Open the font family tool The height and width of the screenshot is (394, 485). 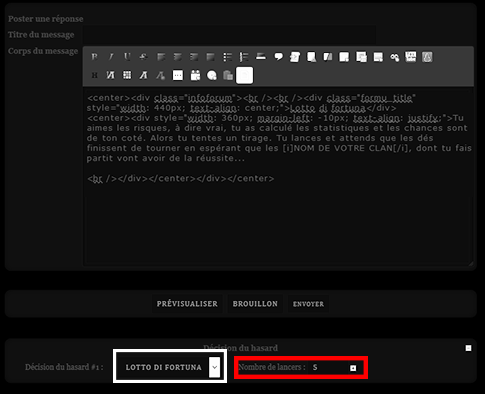coord(144,75)
